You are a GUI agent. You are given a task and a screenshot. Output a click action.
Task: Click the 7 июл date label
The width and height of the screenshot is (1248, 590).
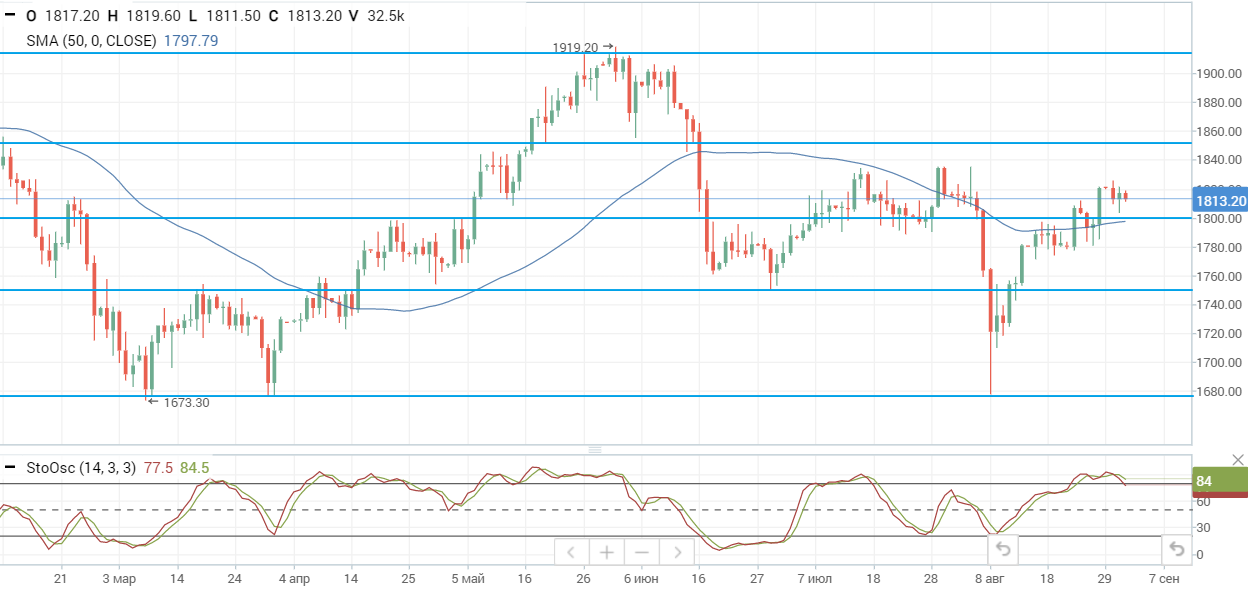(x=815, y=579)
